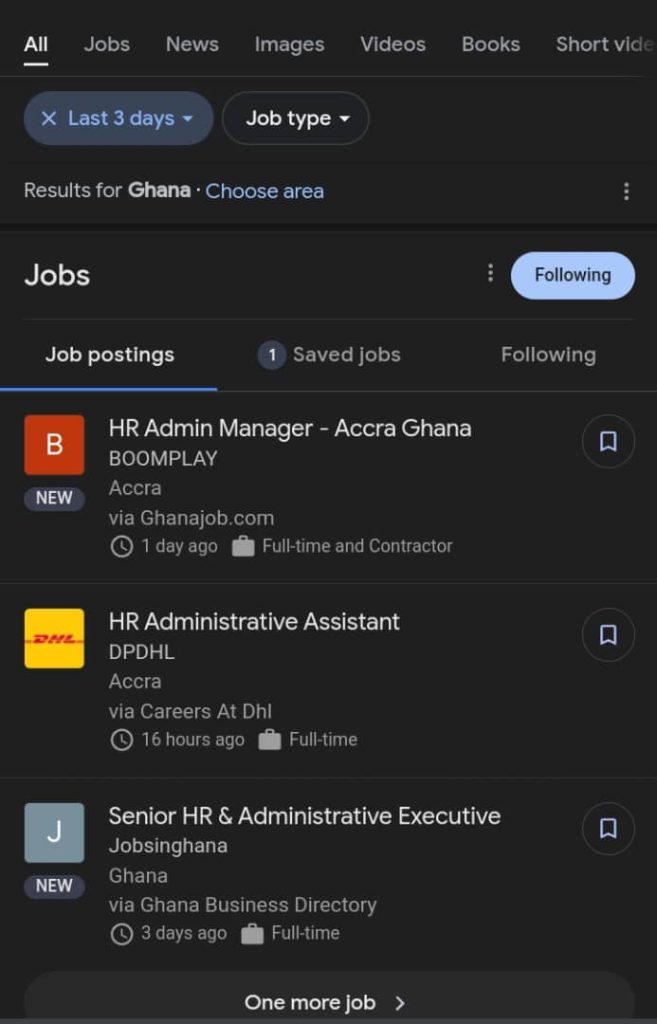Bookmark the HR Admin Manager job

(608, 441)
